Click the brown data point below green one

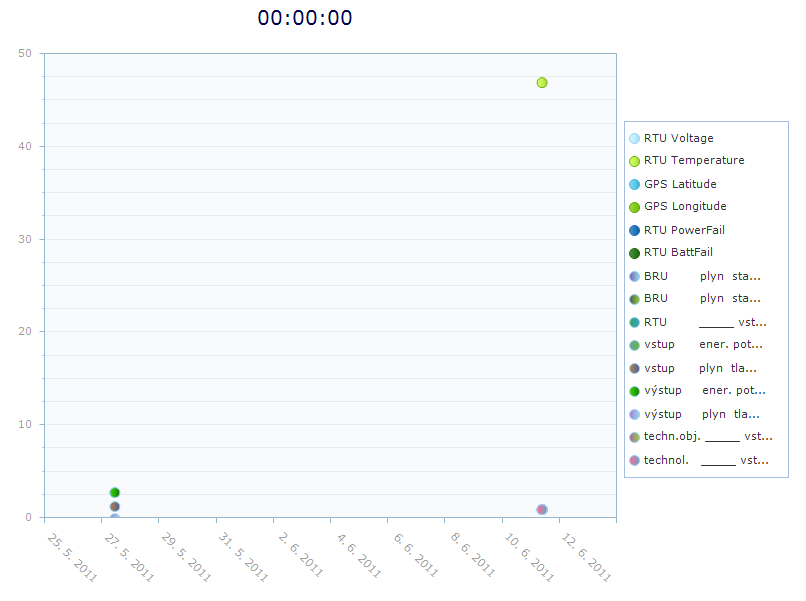115,507
